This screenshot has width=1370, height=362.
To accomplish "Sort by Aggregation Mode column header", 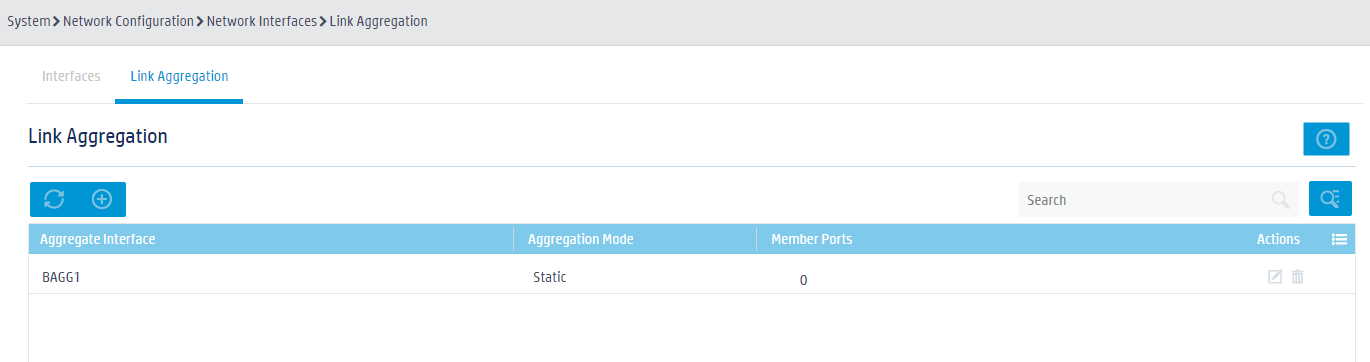I will tap(581, 239).
